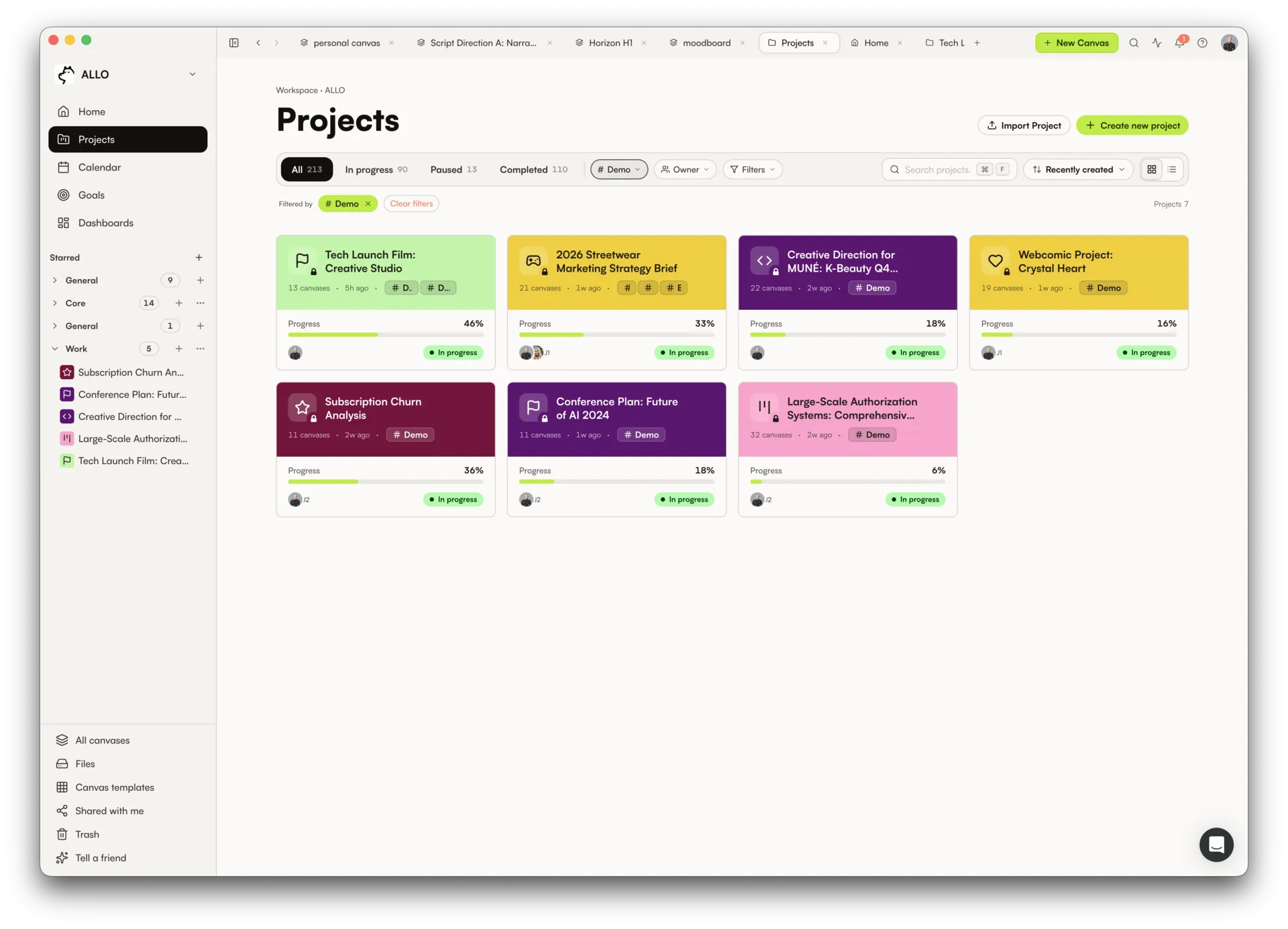The width and height of the screenshot is (1288, 929).
Task: Add item to Work folder
Action: pyautogui.click(x=178, y=349)
